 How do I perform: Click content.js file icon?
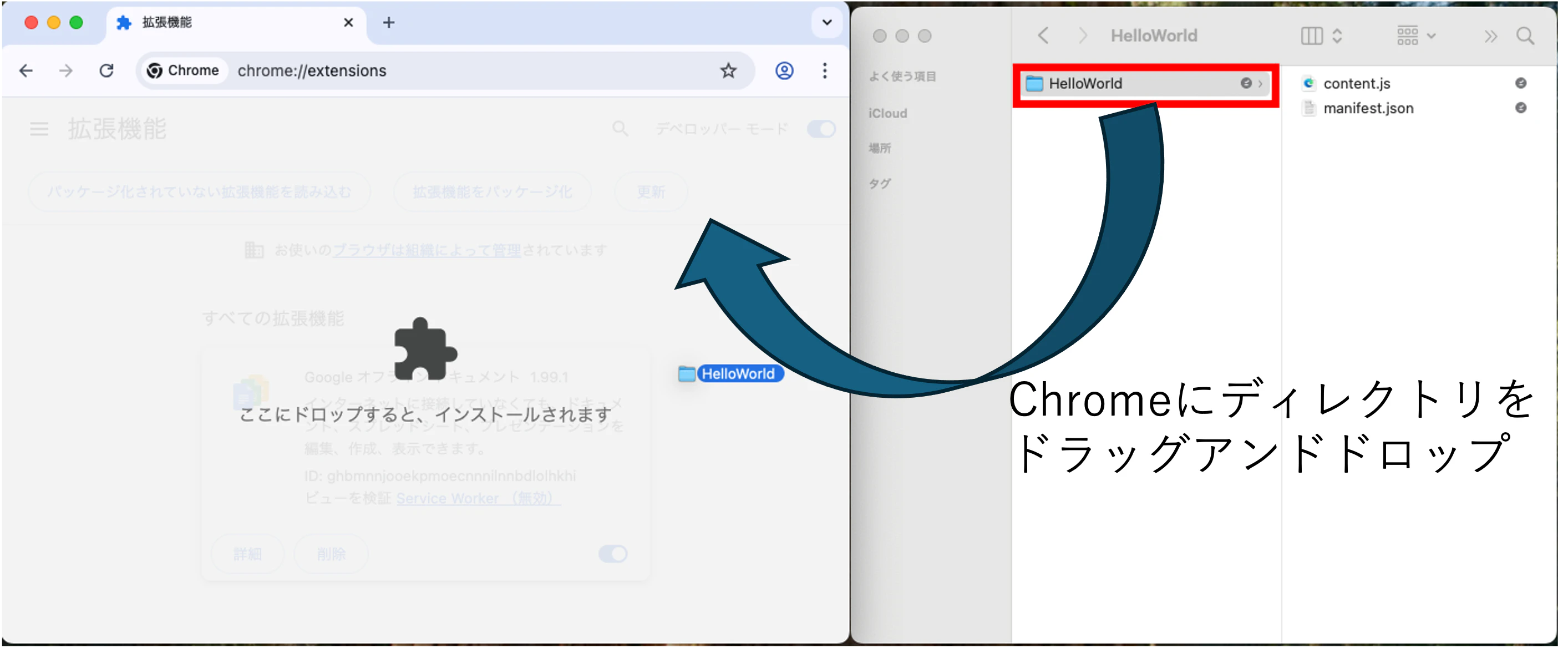(1308, 83)
